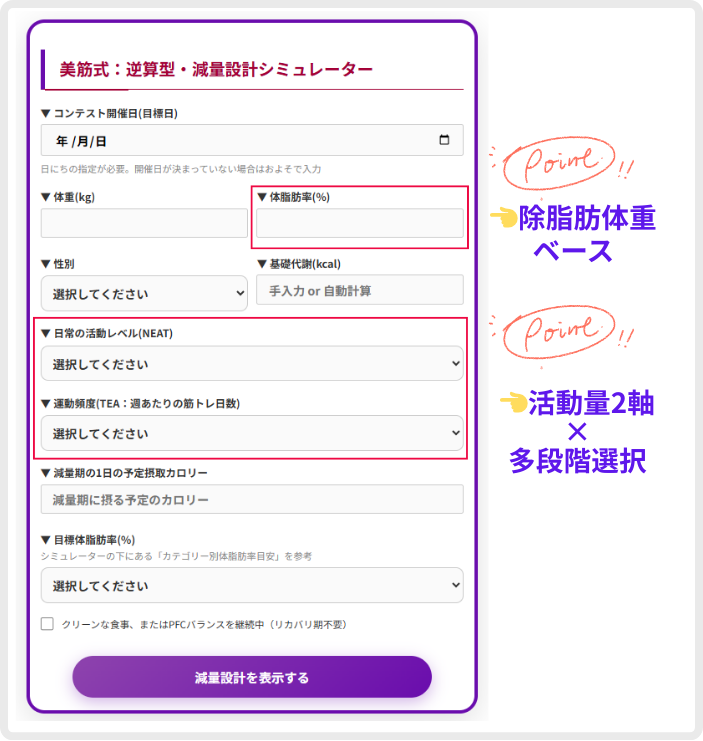Image resolution: width=703 pixels, height=741 pixels.
Task: Click the 性別 label
Action: 58,264
